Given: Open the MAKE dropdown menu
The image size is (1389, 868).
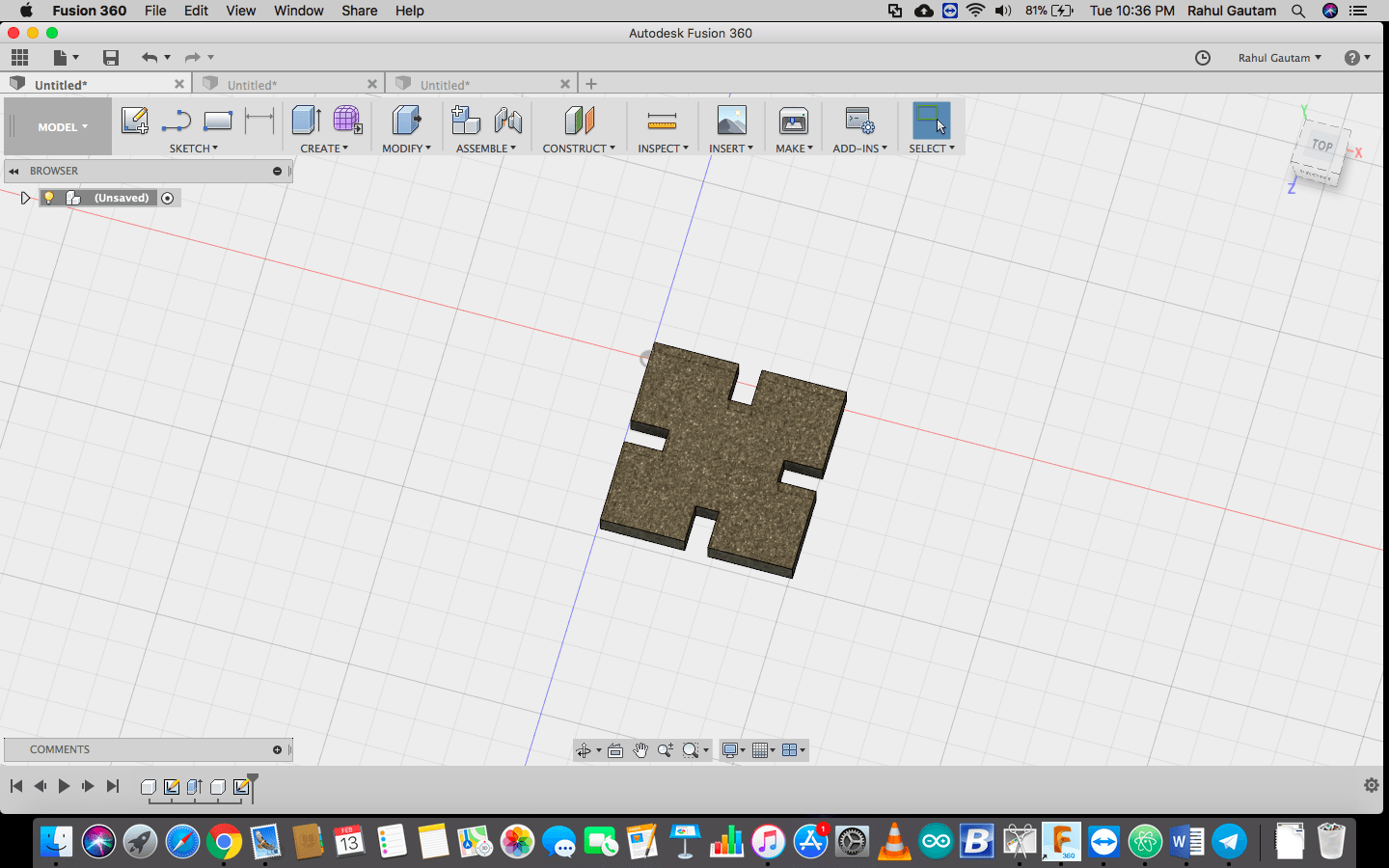Looking at the screenshot, I should click(x=794, y=149).
